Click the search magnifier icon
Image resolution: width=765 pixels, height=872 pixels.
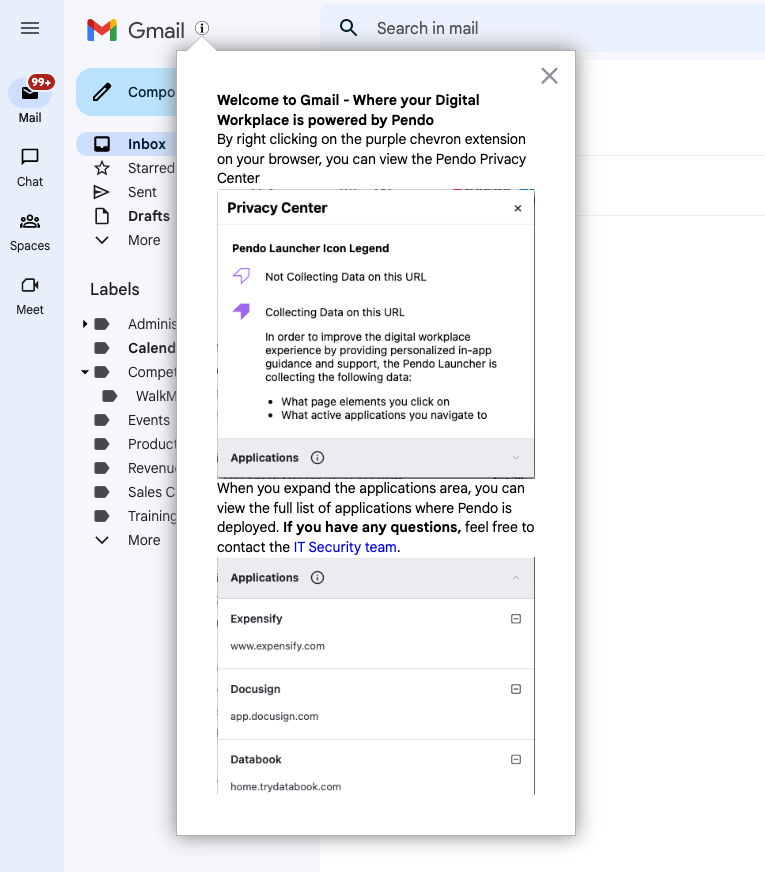click(x=349, y=28)
